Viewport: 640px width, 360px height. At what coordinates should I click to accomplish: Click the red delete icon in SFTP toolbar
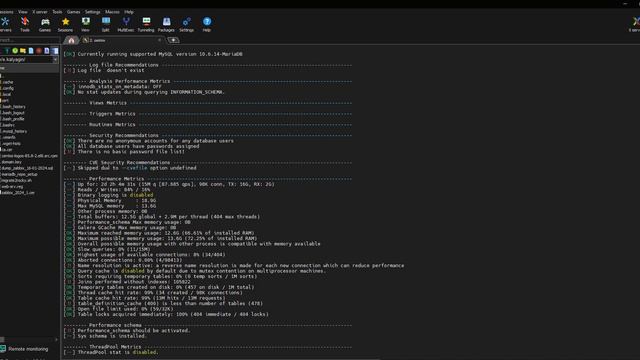tap(39, 51)
